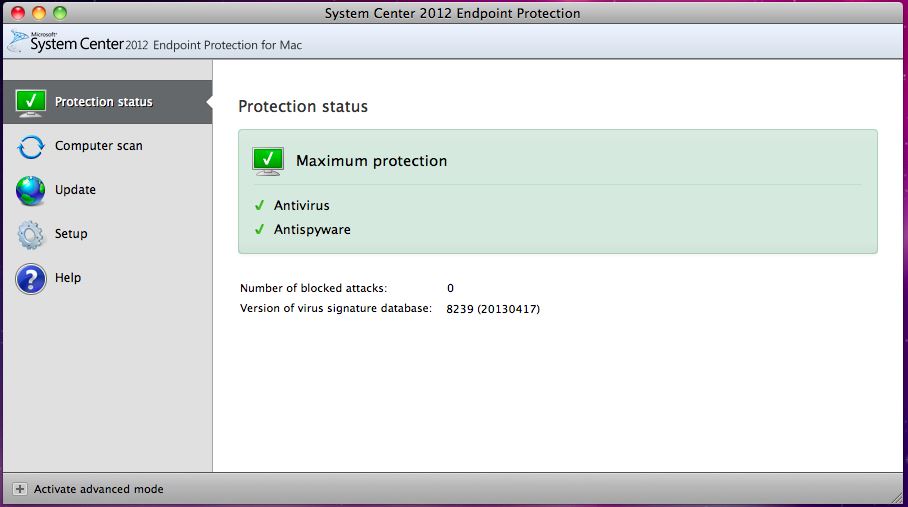
Task: Open the Help section
Action: coord(108,278)
